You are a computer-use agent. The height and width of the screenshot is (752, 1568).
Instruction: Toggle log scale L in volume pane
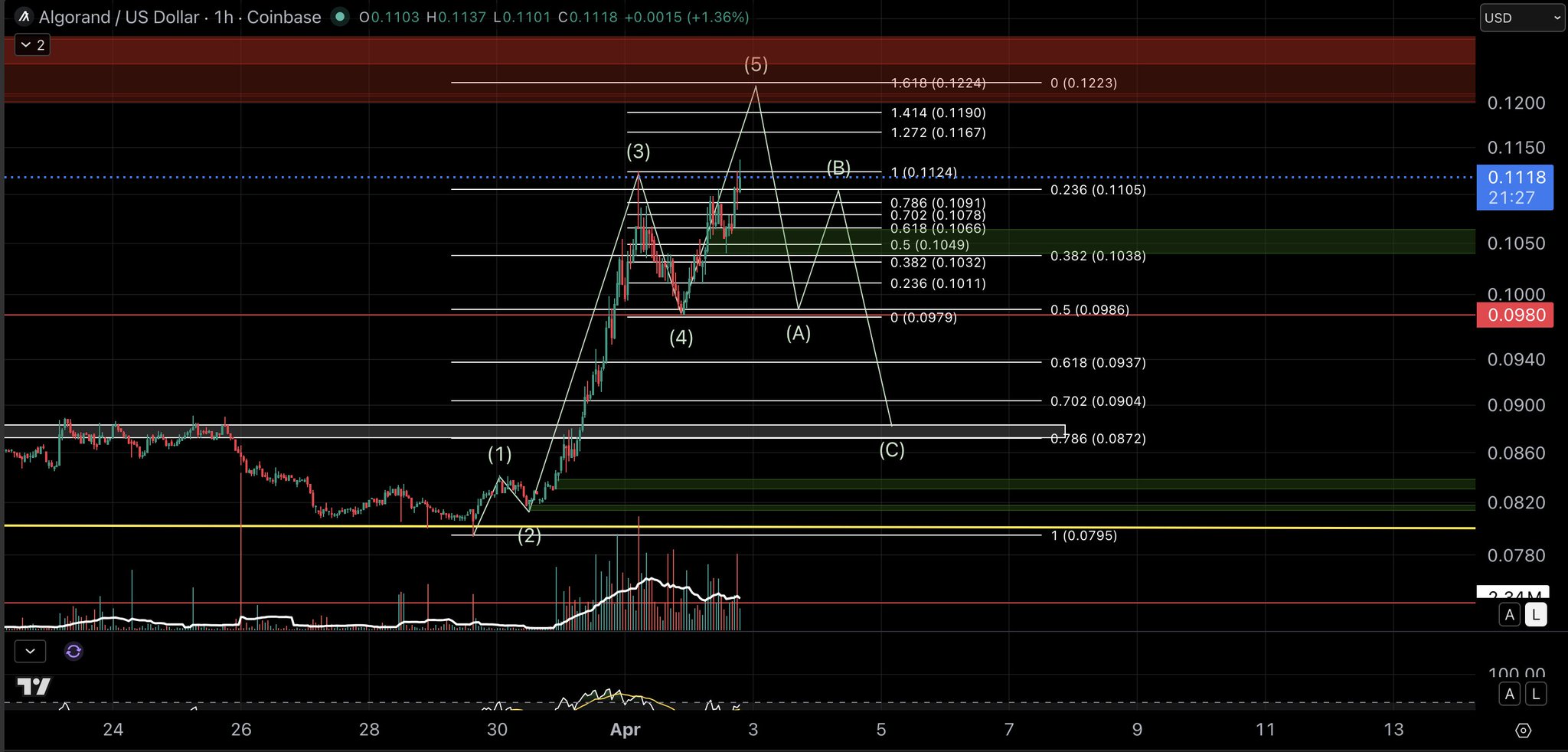(x=1535, y=615)
